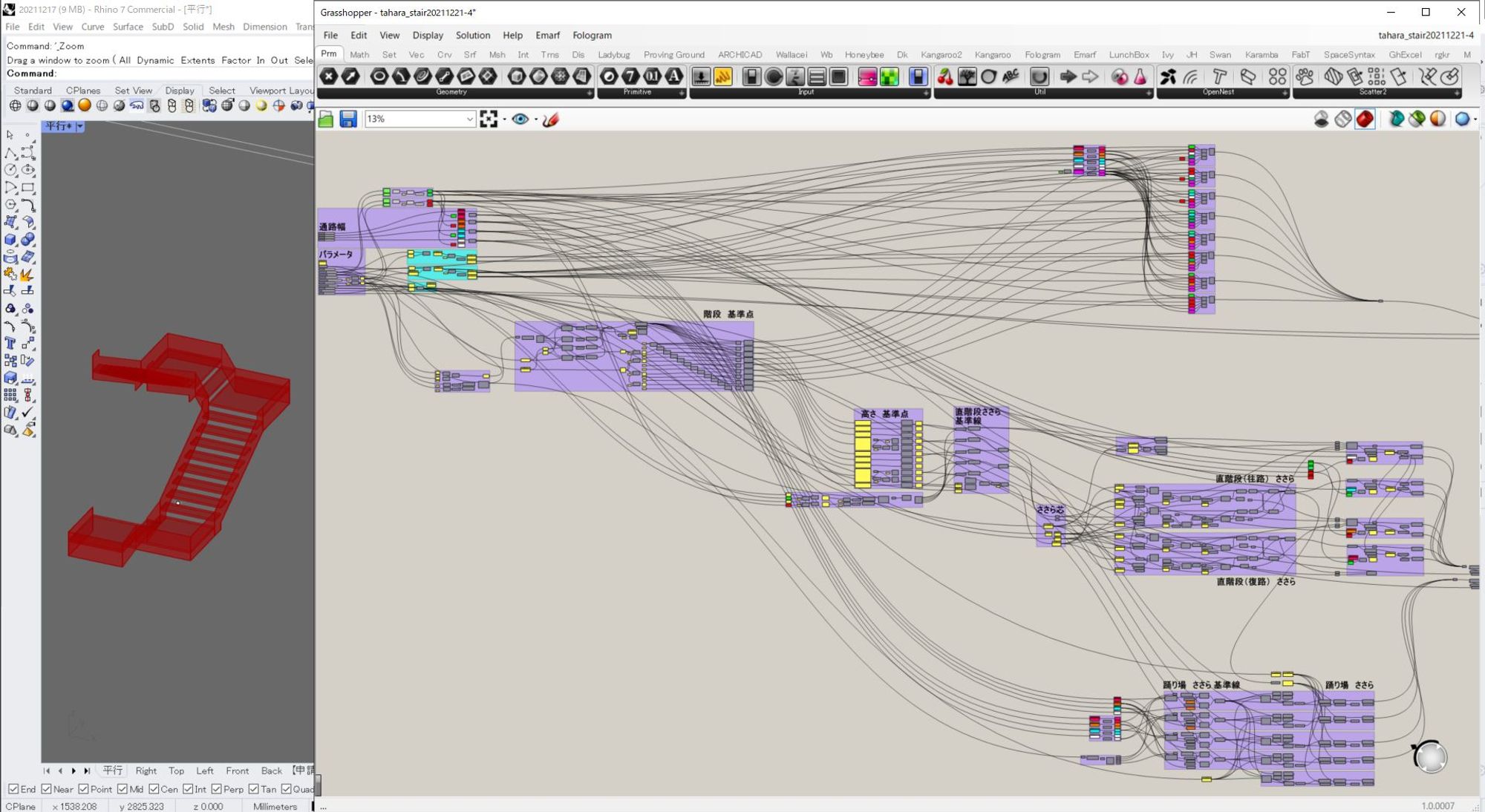Click the Dynamic option in Rhino command line

(x=155, y=60)
